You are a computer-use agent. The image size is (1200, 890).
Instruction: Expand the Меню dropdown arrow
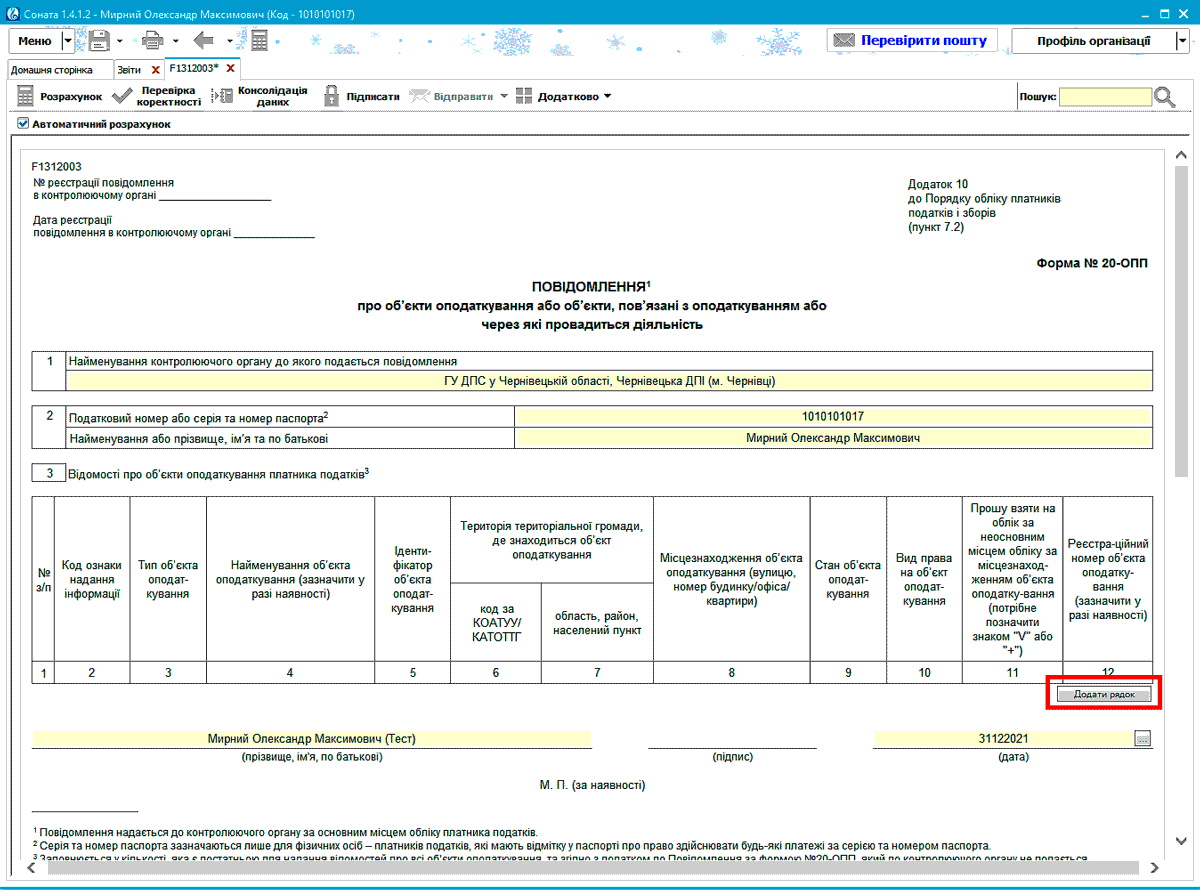[67, 41]
